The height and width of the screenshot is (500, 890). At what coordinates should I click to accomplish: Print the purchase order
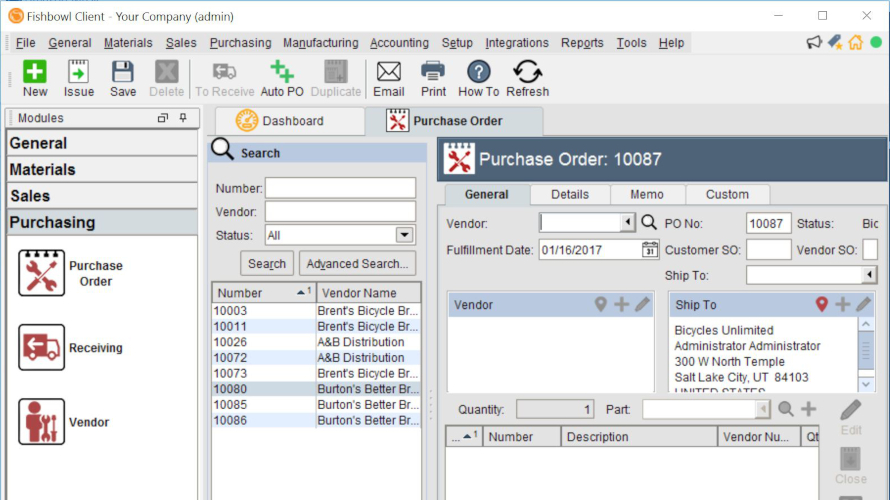[x=433, y=78]
